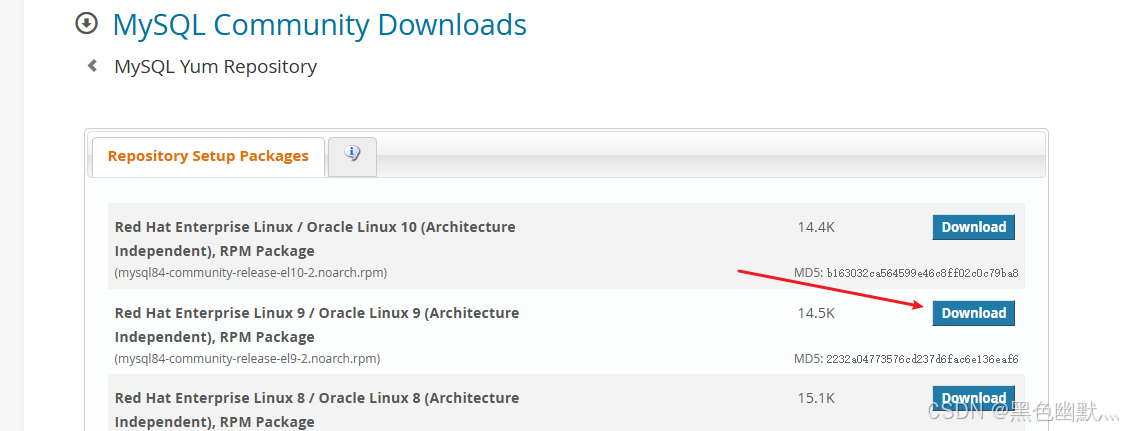1123x431 pixels.
Task: Click the mysql84-community-release-el9-2.noarch.rpm filename
Action: coord(247,359)
